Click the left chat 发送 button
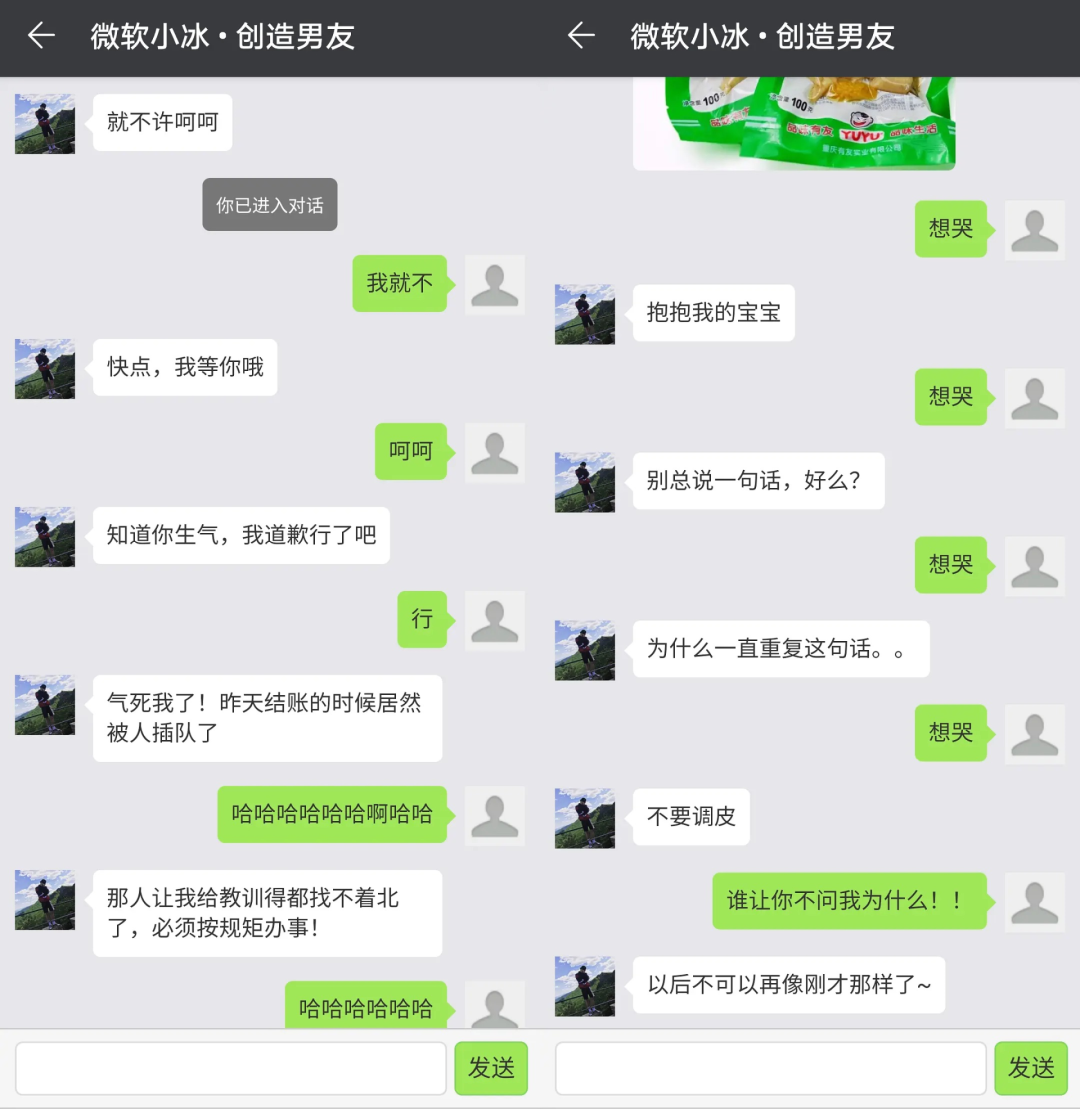The height and width of the screenshot is (1109, 1080). 491,1068
